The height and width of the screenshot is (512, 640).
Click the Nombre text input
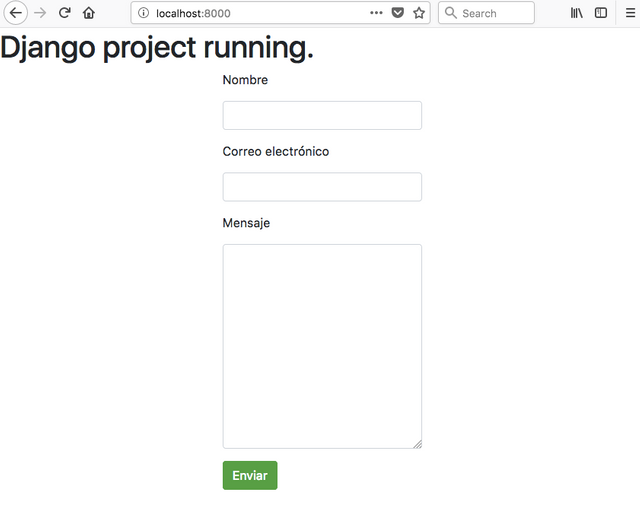click(x=322, y=116)
